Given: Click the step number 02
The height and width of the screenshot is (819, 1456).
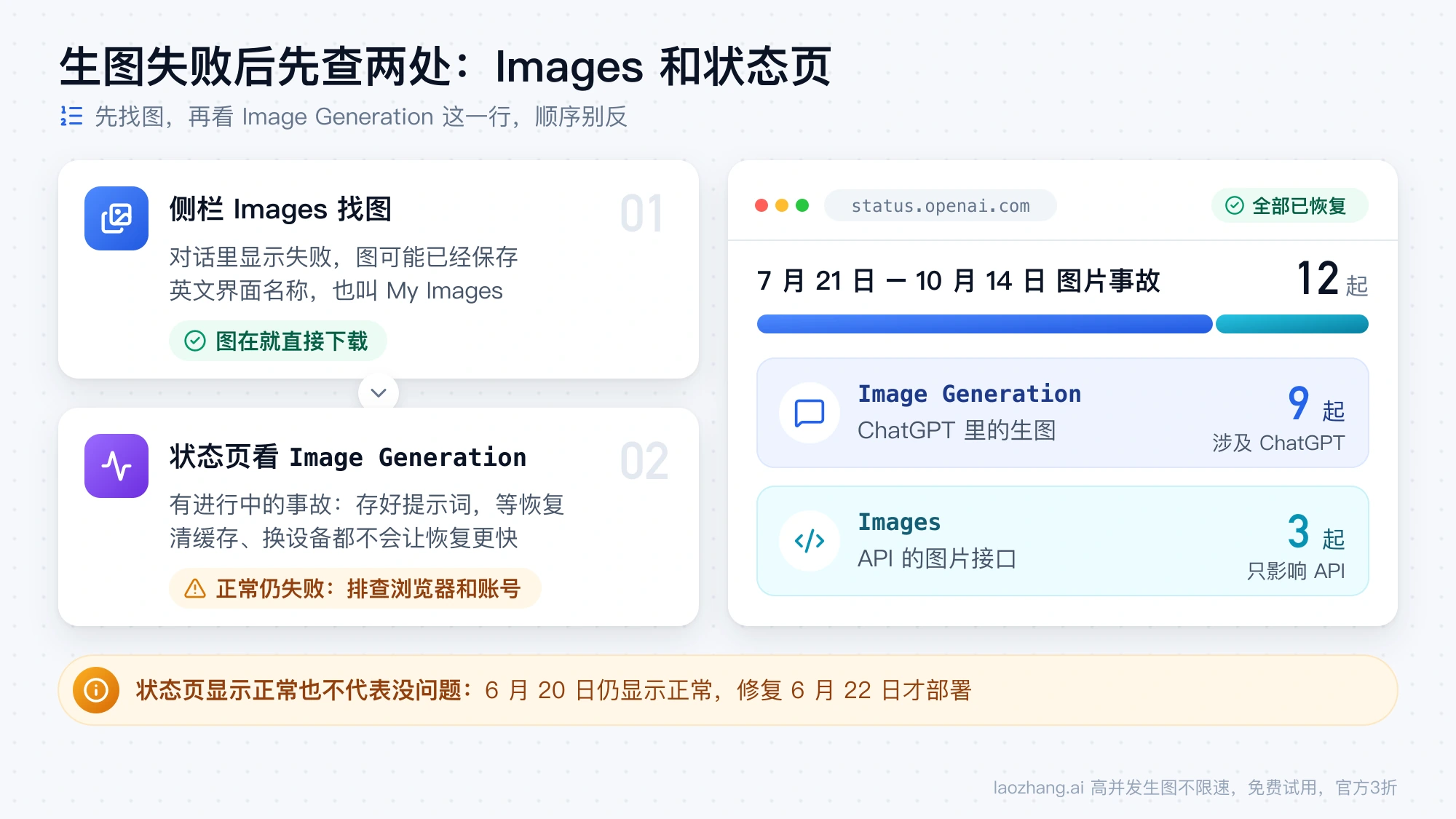Looking at the screenshot, I should 644,462.
